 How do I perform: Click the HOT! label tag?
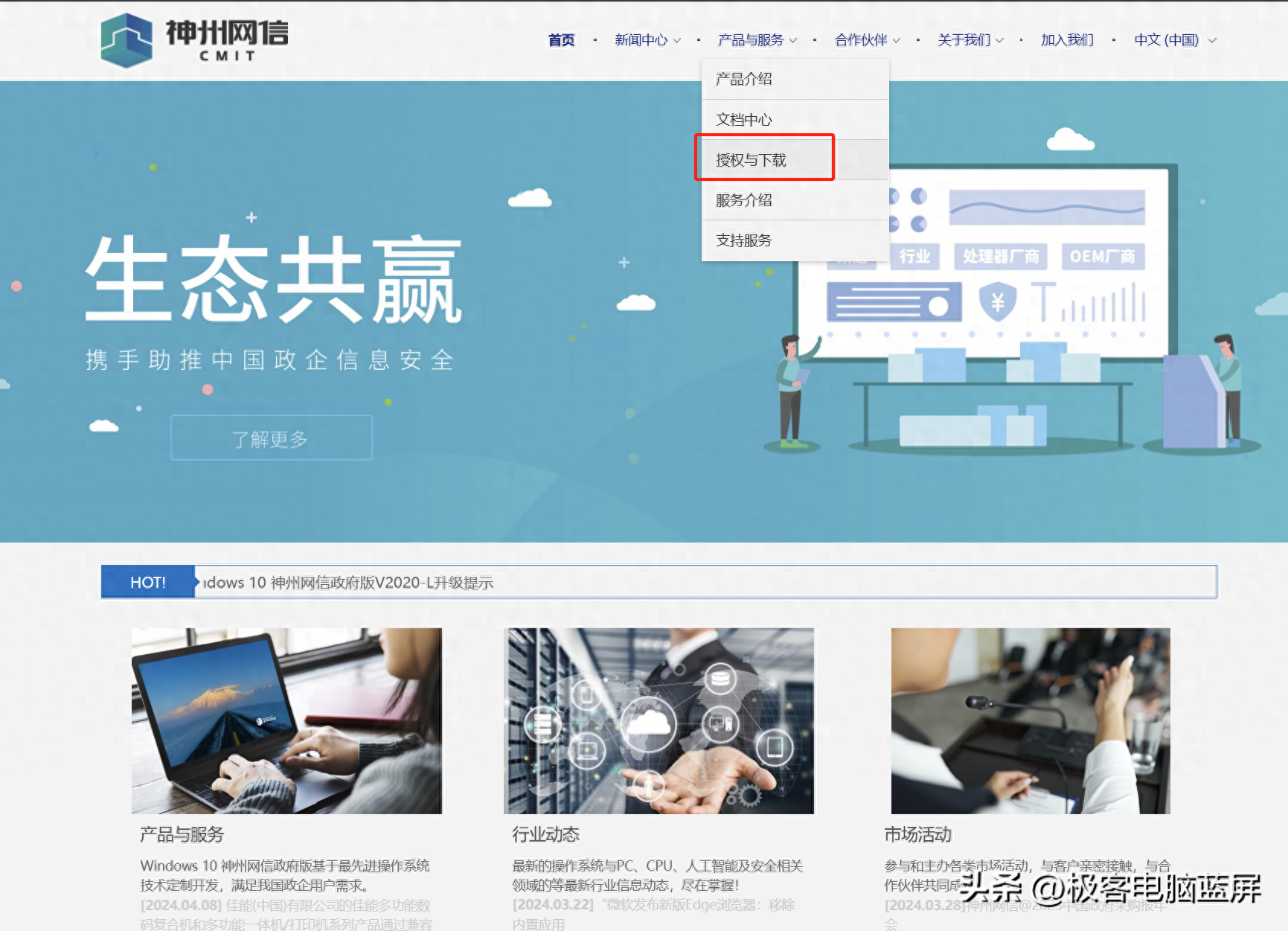point(148,582)
